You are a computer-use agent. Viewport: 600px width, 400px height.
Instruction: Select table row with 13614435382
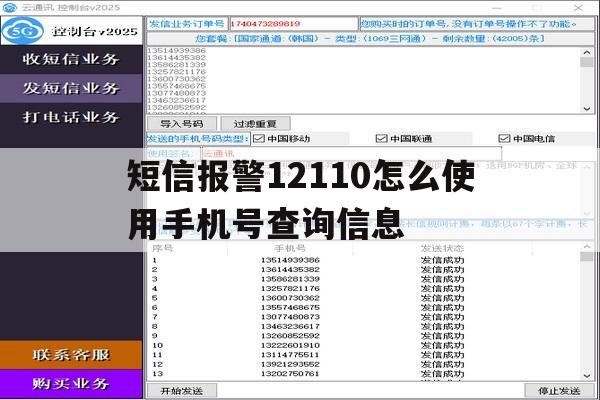pos(364,270)
